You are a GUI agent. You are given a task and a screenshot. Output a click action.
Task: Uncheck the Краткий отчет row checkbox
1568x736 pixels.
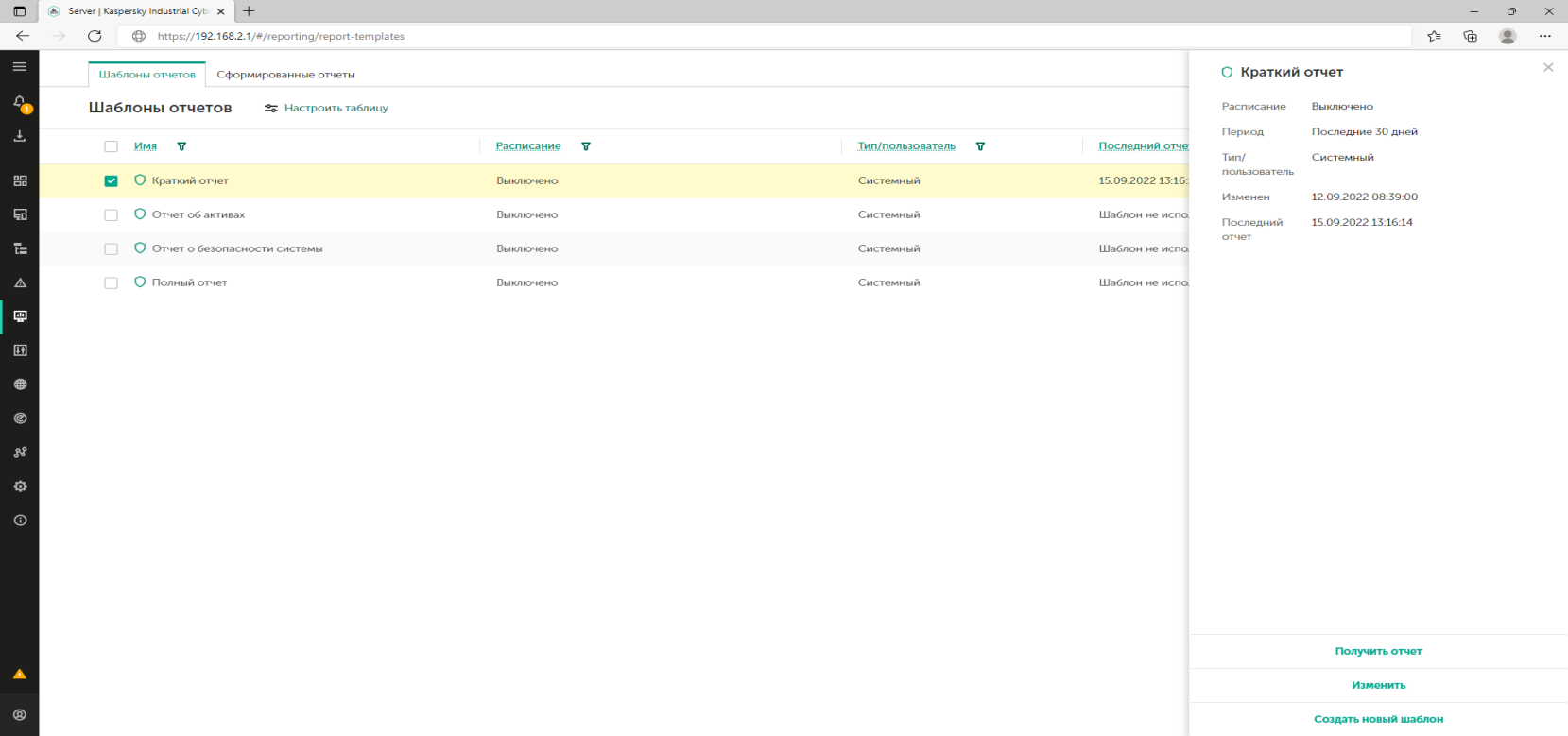tap(112, 181)
